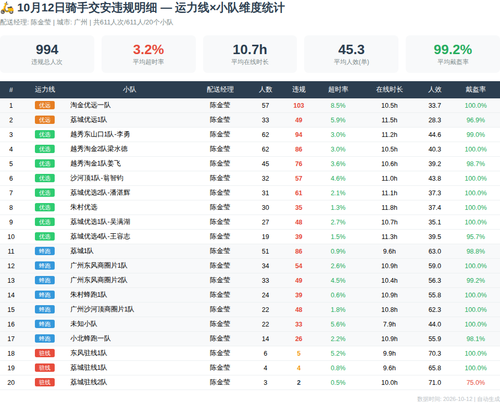The image size is (500, 403).
Task: Select team name 淘金优选一队
Action: coord(90,105)
